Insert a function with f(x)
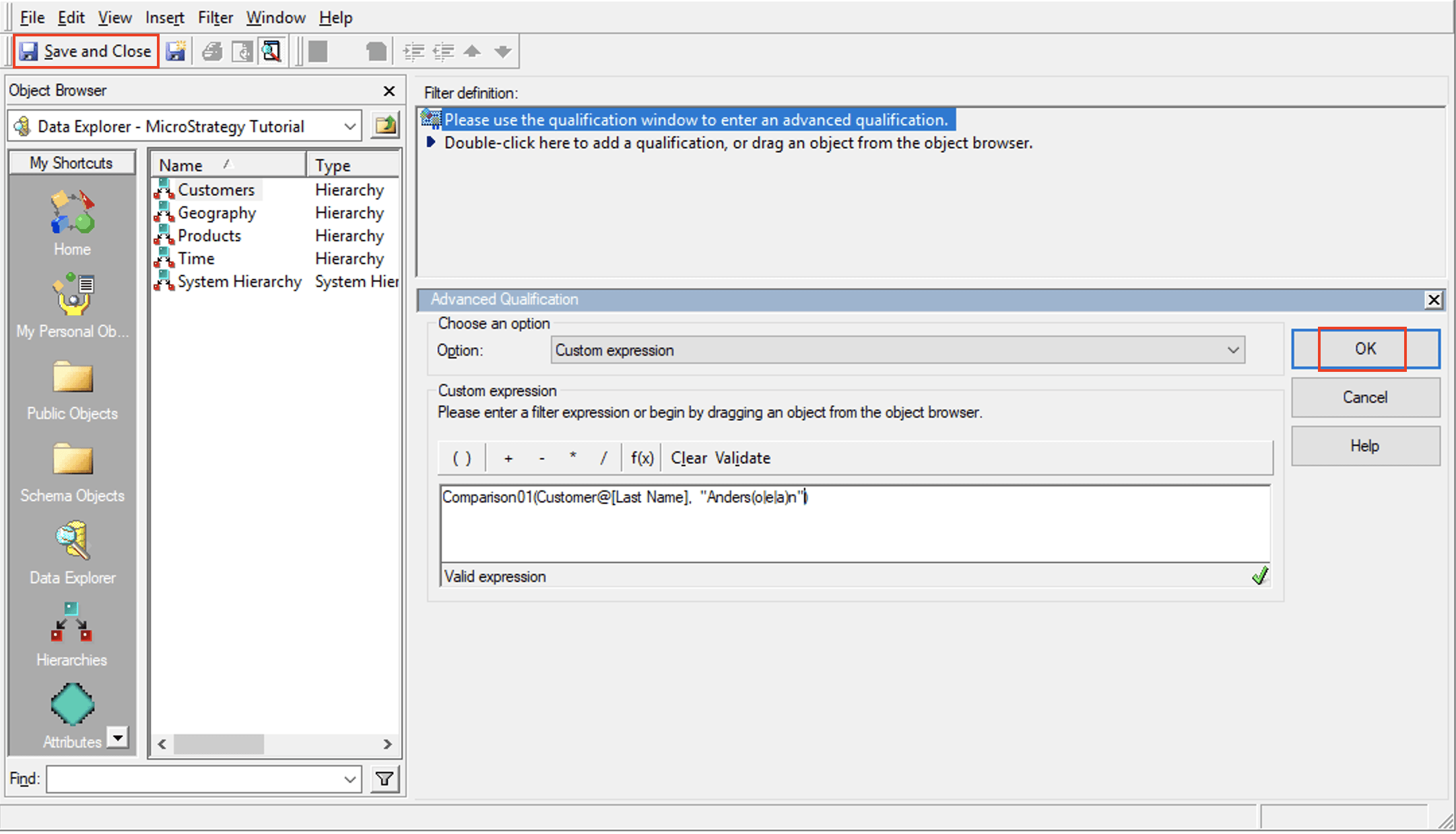Image resolution: width=1456 pixels, height=834 pixels. pyautogui.click(x=642, y=458)
